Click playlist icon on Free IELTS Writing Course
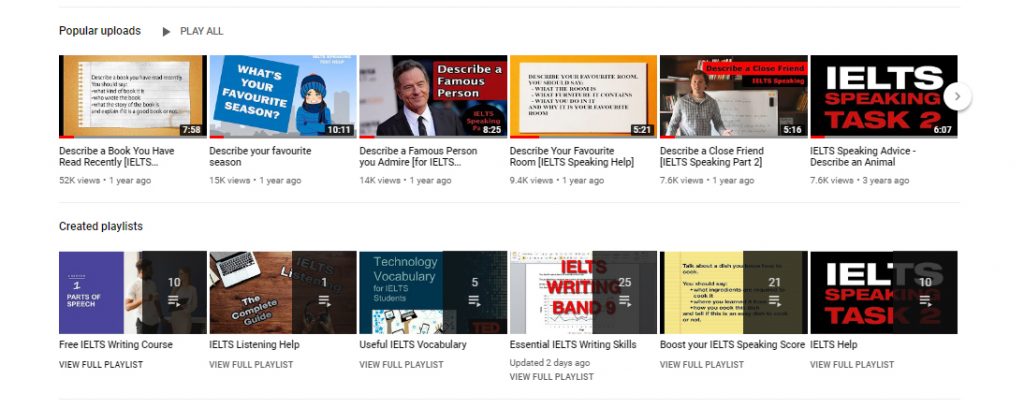The width and height of the screenshot is (1024, 408). coord(174,300)
